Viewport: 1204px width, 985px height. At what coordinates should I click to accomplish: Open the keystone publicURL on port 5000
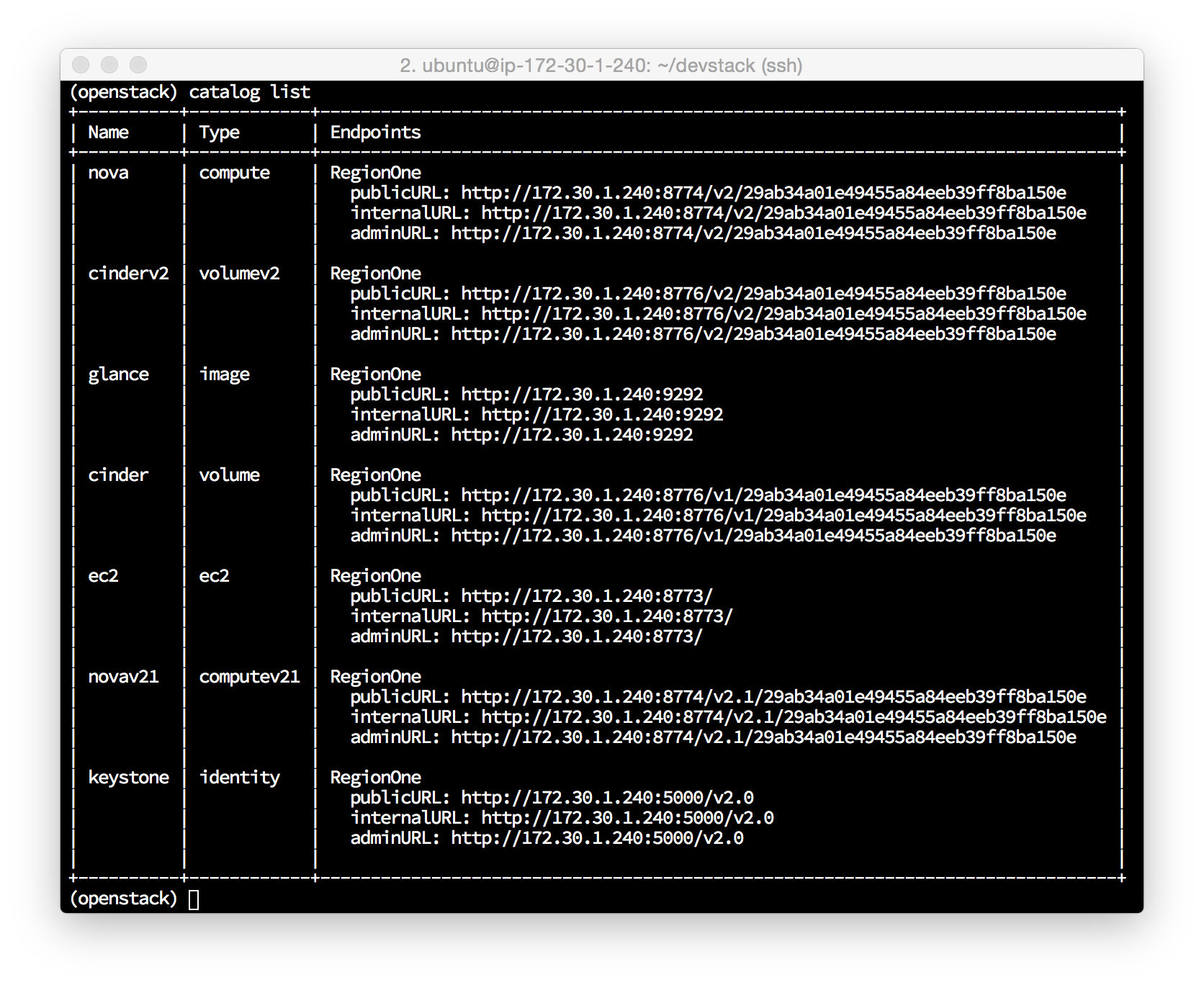click(607, 798)
